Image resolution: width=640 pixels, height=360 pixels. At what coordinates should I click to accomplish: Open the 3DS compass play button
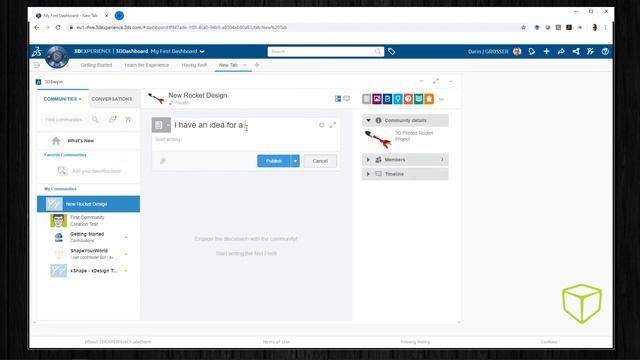pos(57,57)
